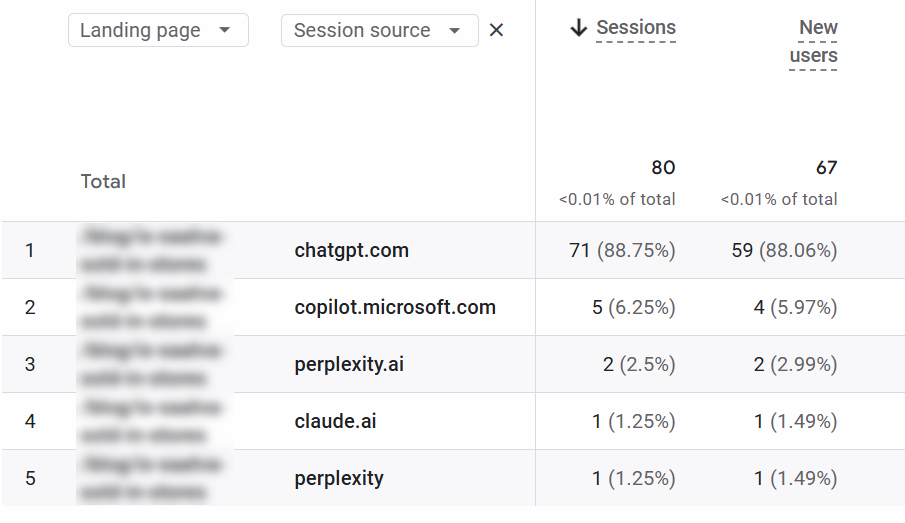The image size is (905, 523).
Task: Click row number 2
Action: coord(30,307)
